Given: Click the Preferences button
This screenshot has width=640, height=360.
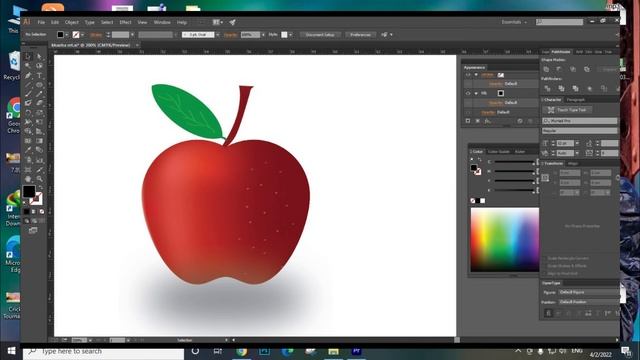Looking at the screenshot, I should tap(360, 35).
